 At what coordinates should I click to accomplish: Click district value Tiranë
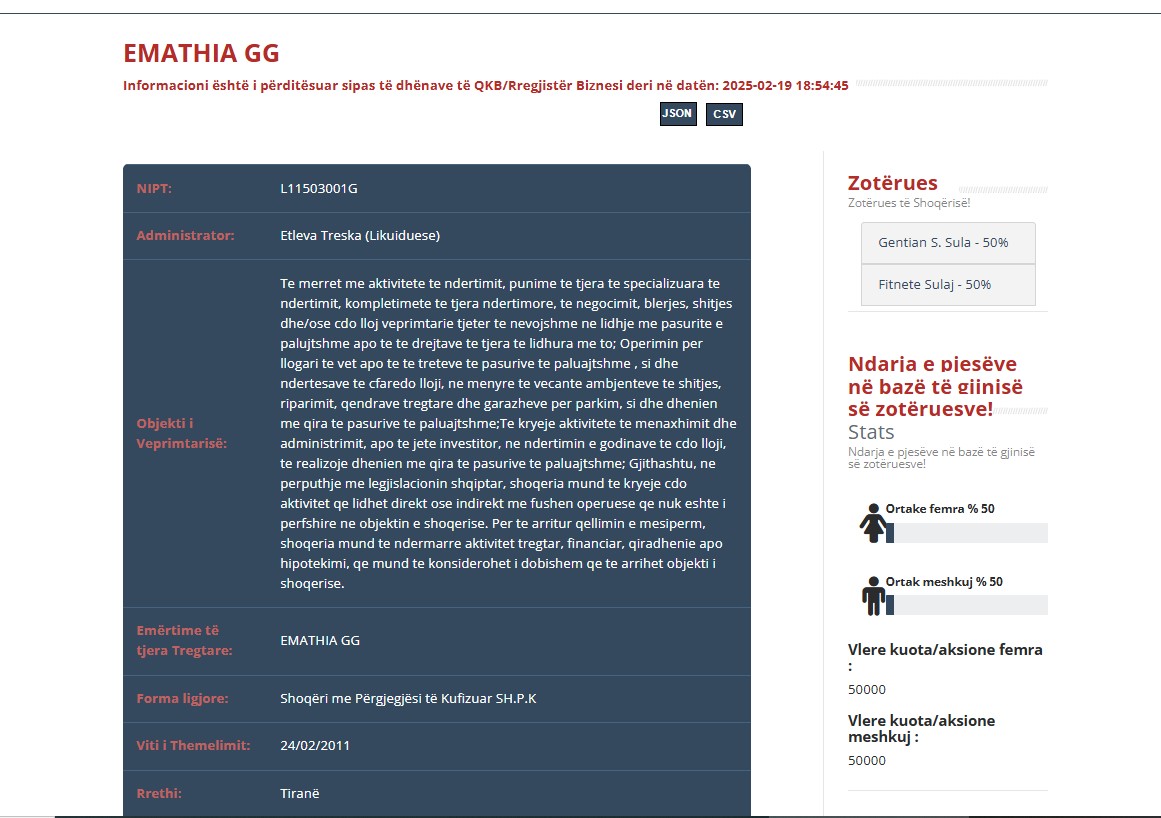300,793
